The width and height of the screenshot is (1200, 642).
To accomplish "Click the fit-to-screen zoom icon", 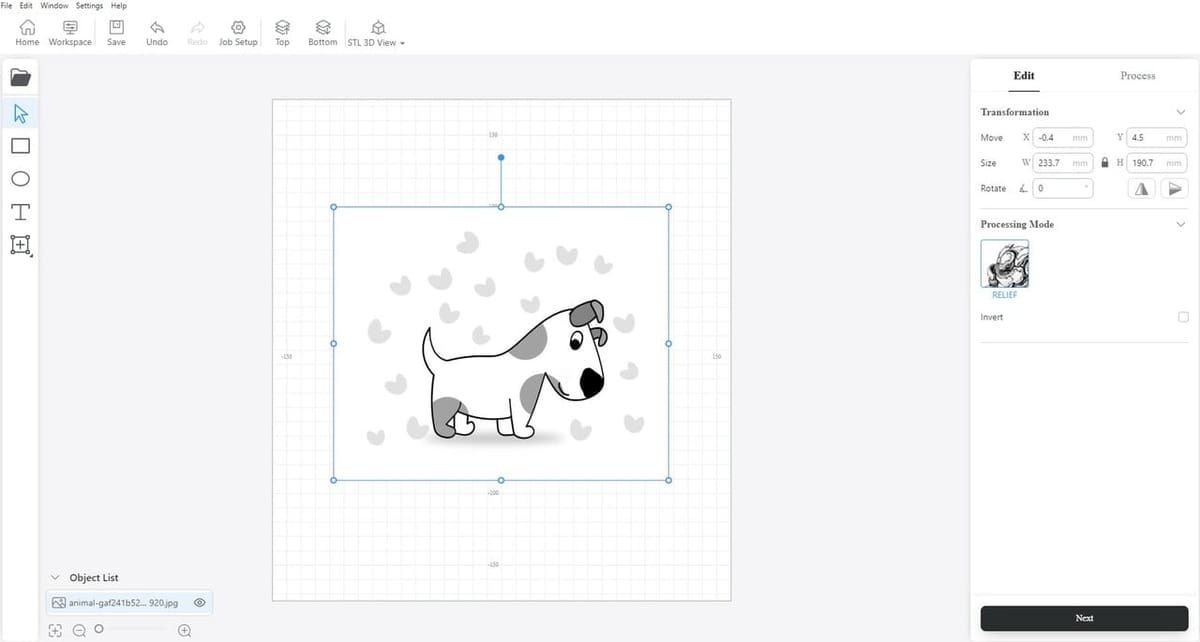I will pyautogui.click(x=55, y=630).
